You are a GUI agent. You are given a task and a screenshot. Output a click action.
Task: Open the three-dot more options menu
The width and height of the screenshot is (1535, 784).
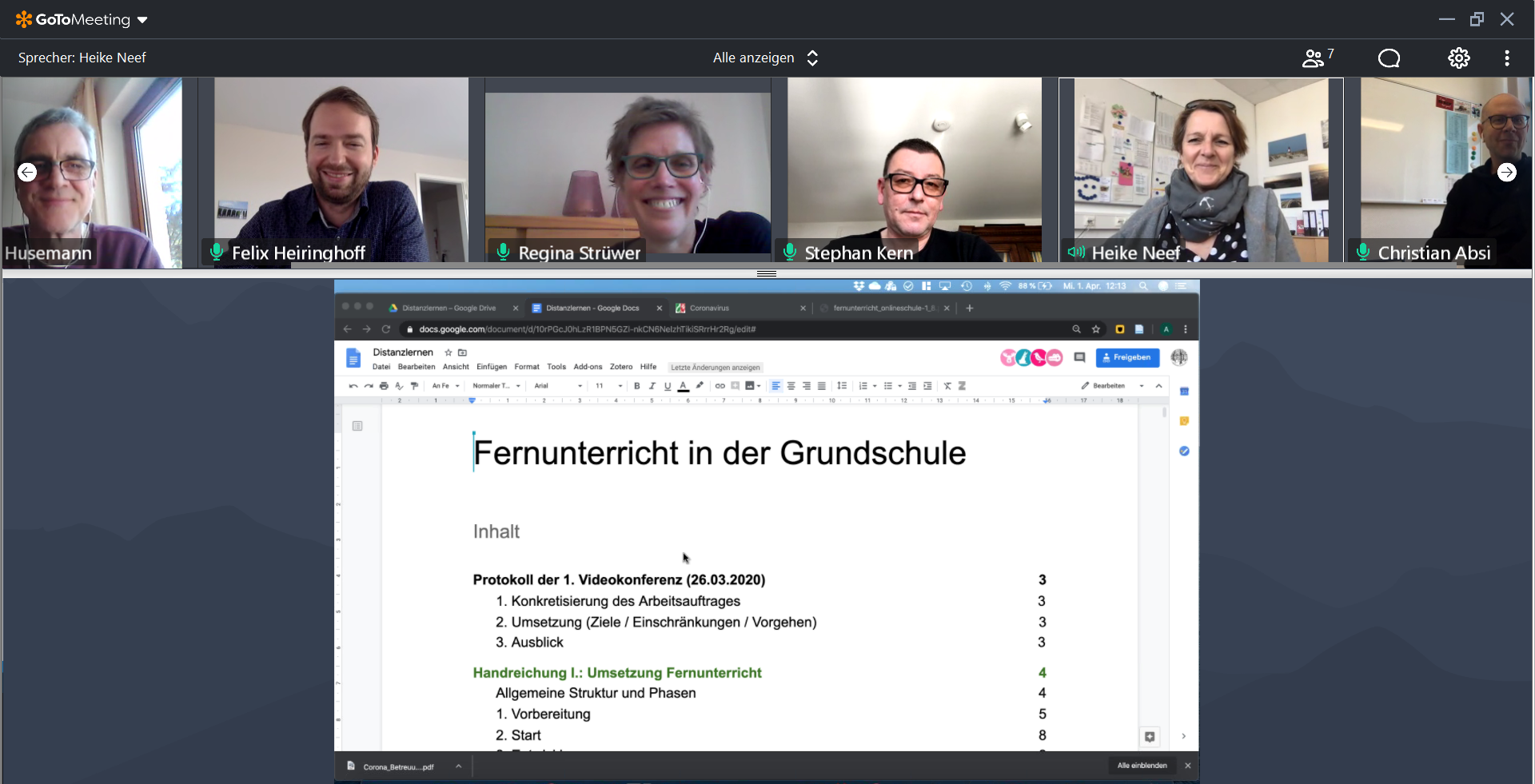click(x=1506, y=58)
